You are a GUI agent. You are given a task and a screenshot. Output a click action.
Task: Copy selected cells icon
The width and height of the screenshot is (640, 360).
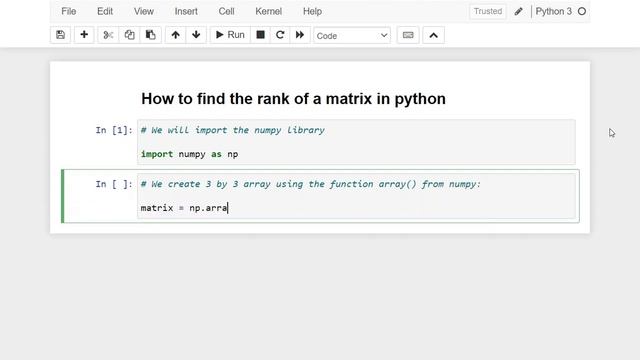(129, 35)
